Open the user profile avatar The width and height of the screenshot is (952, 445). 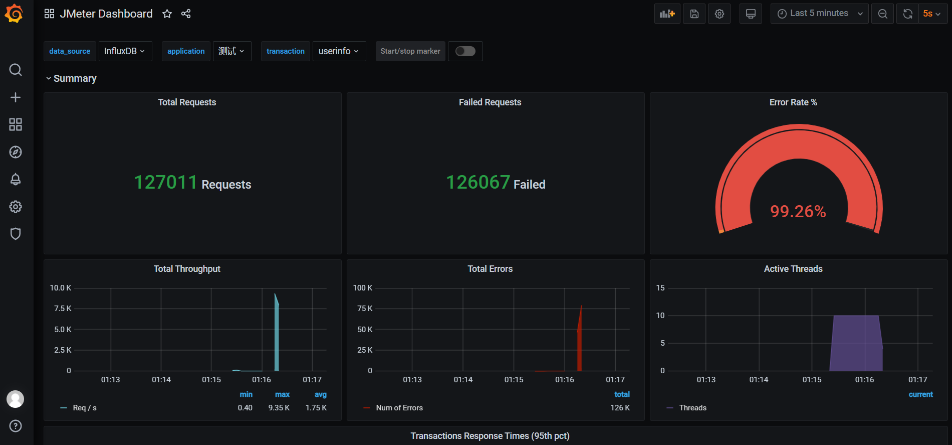(x=15, y=399)
